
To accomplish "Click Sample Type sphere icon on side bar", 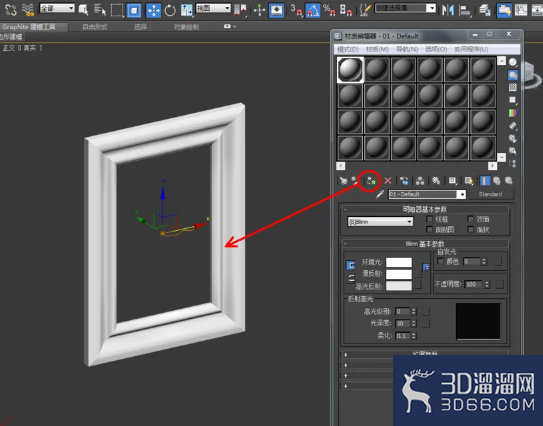I will [x=513, y=62].
